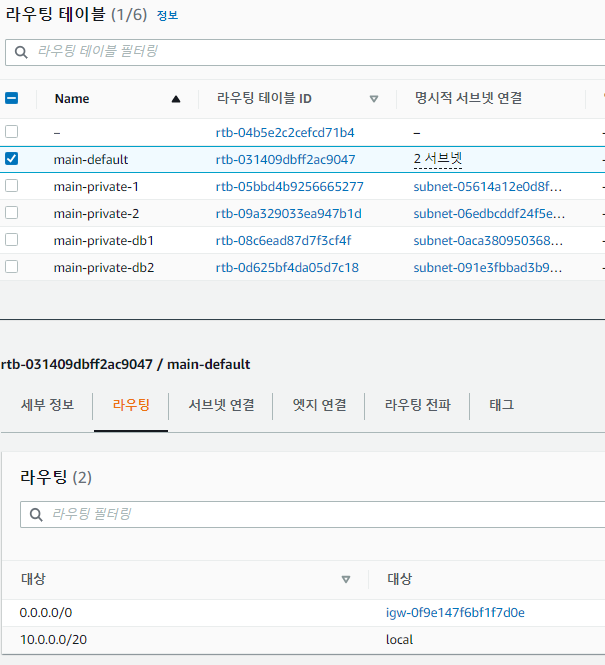Click the main-private-db1 name cell
The image size is (605, 665).
point(103,240)
